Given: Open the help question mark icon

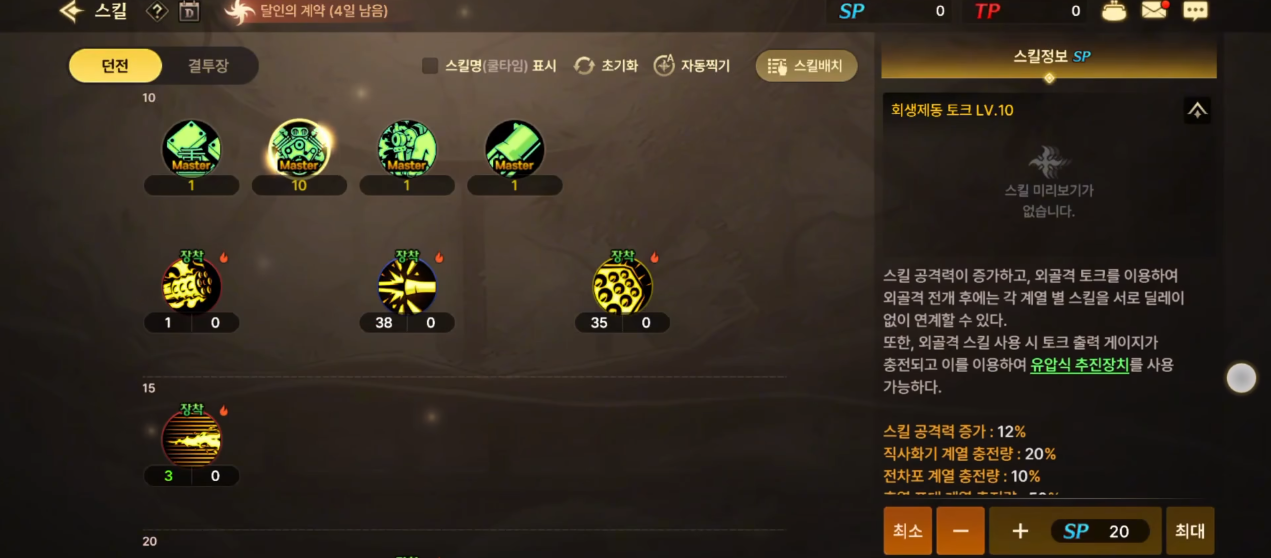Looking at the screenshot, I should coord(156,12).
